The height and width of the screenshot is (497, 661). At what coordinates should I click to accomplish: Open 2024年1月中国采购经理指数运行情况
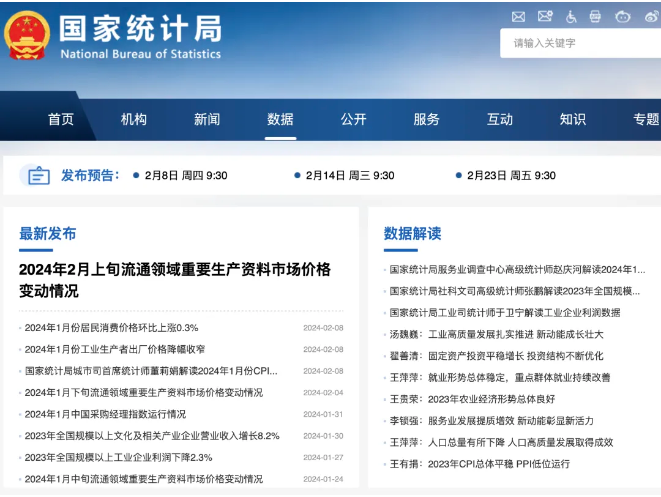point(105,414)
